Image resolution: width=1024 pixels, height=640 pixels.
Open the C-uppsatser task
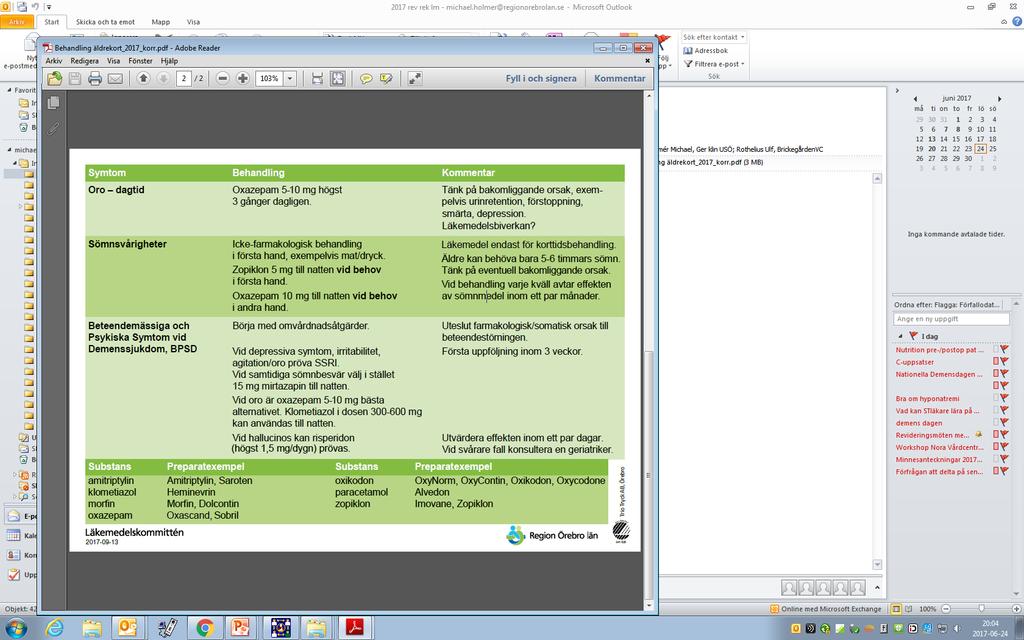914,362
